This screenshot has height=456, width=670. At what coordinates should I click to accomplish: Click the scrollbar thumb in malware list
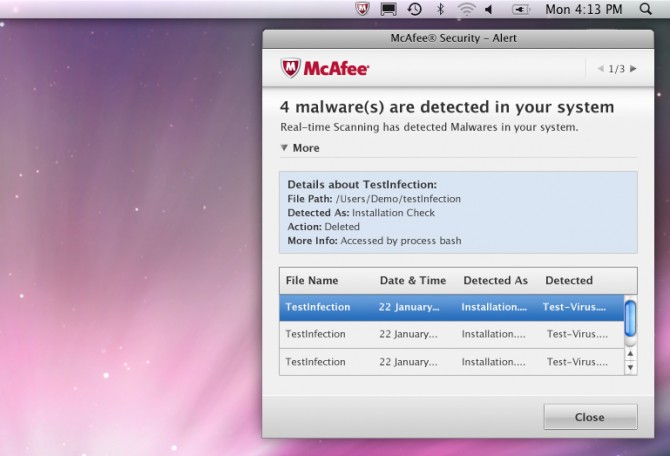click(630, 318)
